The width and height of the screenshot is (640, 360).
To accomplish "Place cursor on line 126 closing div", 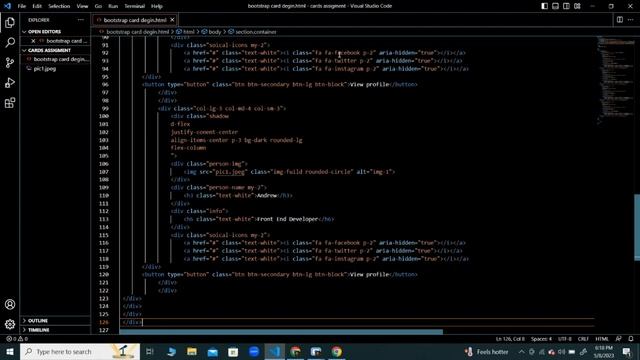I will (x=132, y=322).
